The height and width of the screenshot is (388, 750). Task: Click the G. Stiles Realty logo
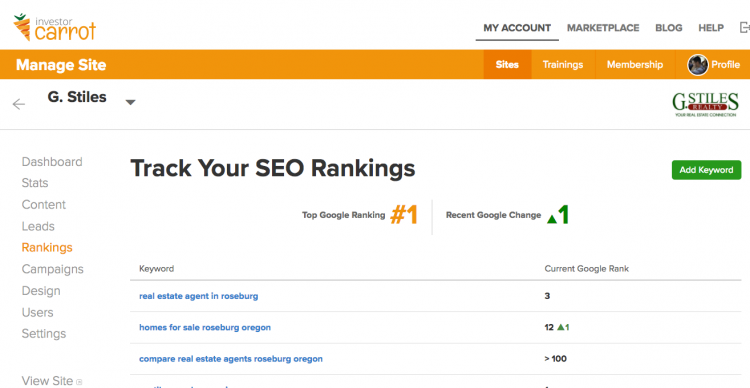point(705,104)
